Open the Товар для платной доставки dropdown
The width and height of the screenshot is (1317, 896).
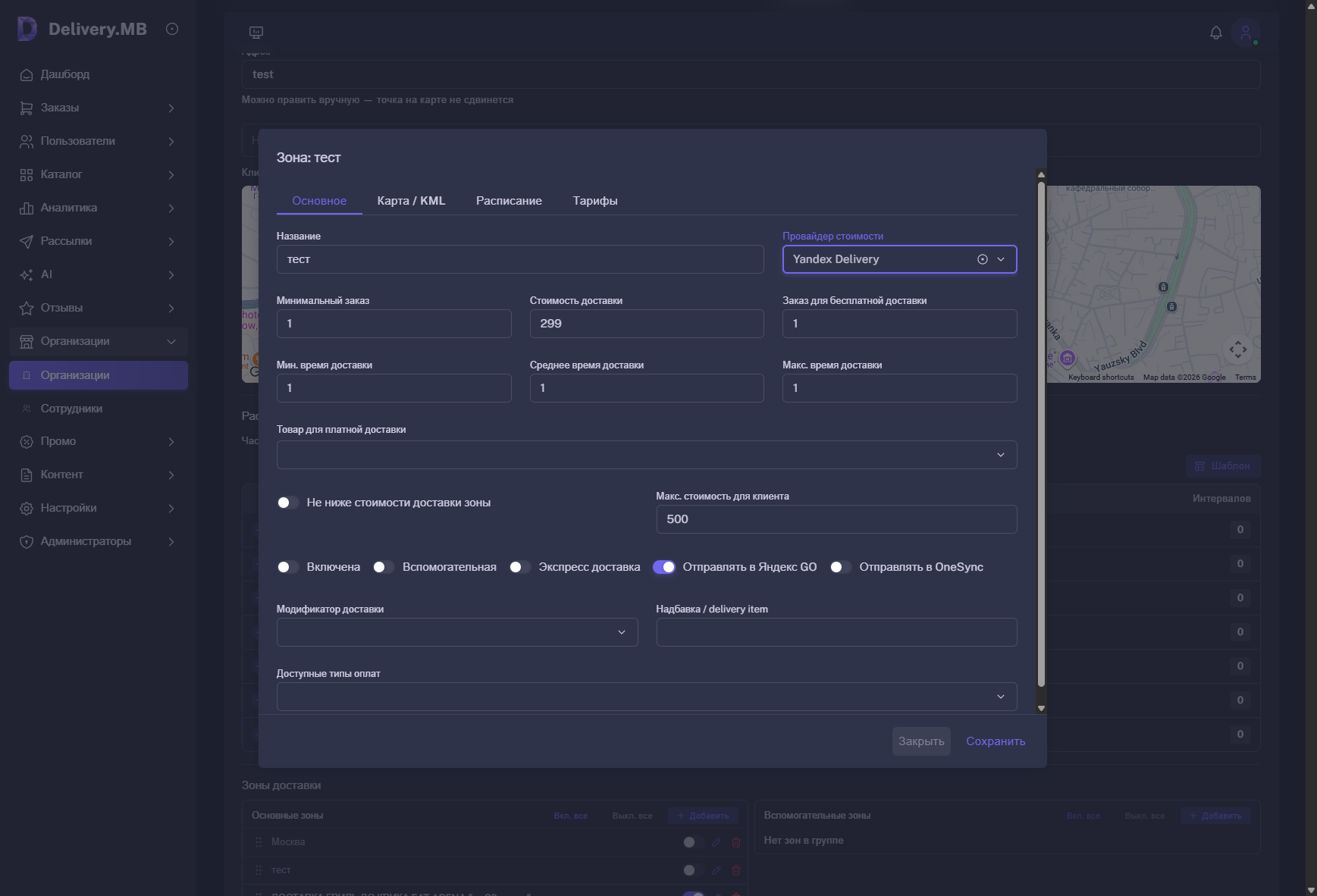(647, 455)
